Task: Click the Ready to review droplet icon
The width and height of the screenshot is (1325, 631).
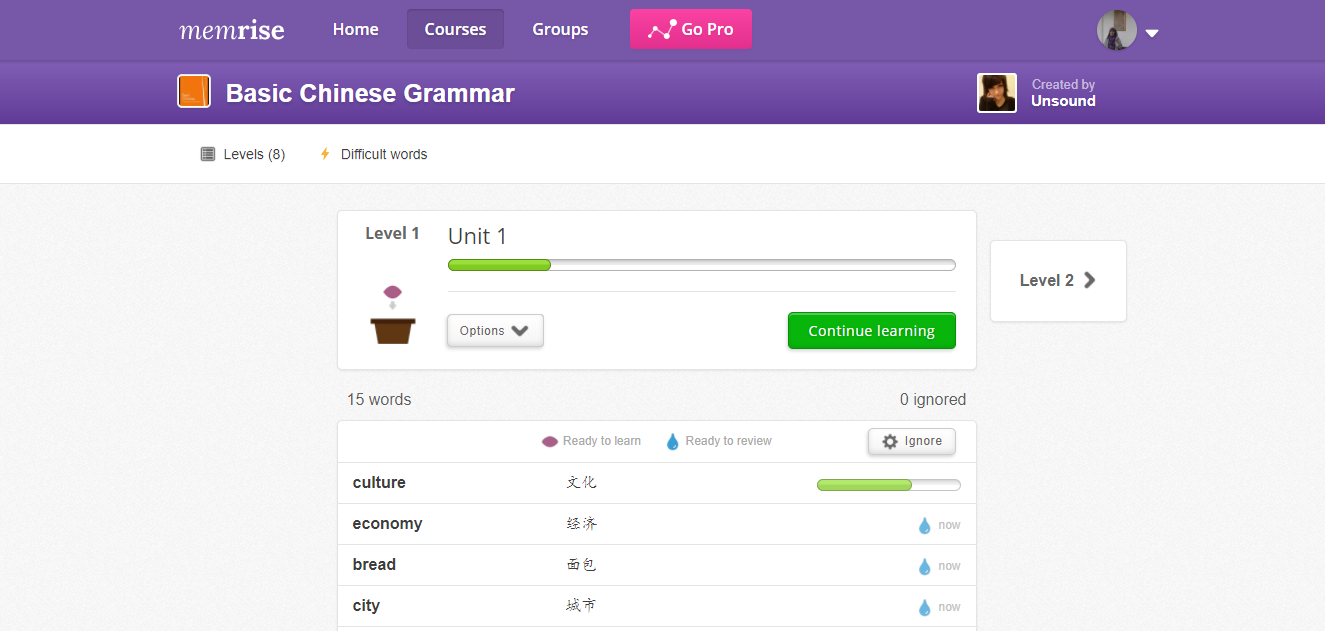Action: pyautogui.click(x=672, y=441)
